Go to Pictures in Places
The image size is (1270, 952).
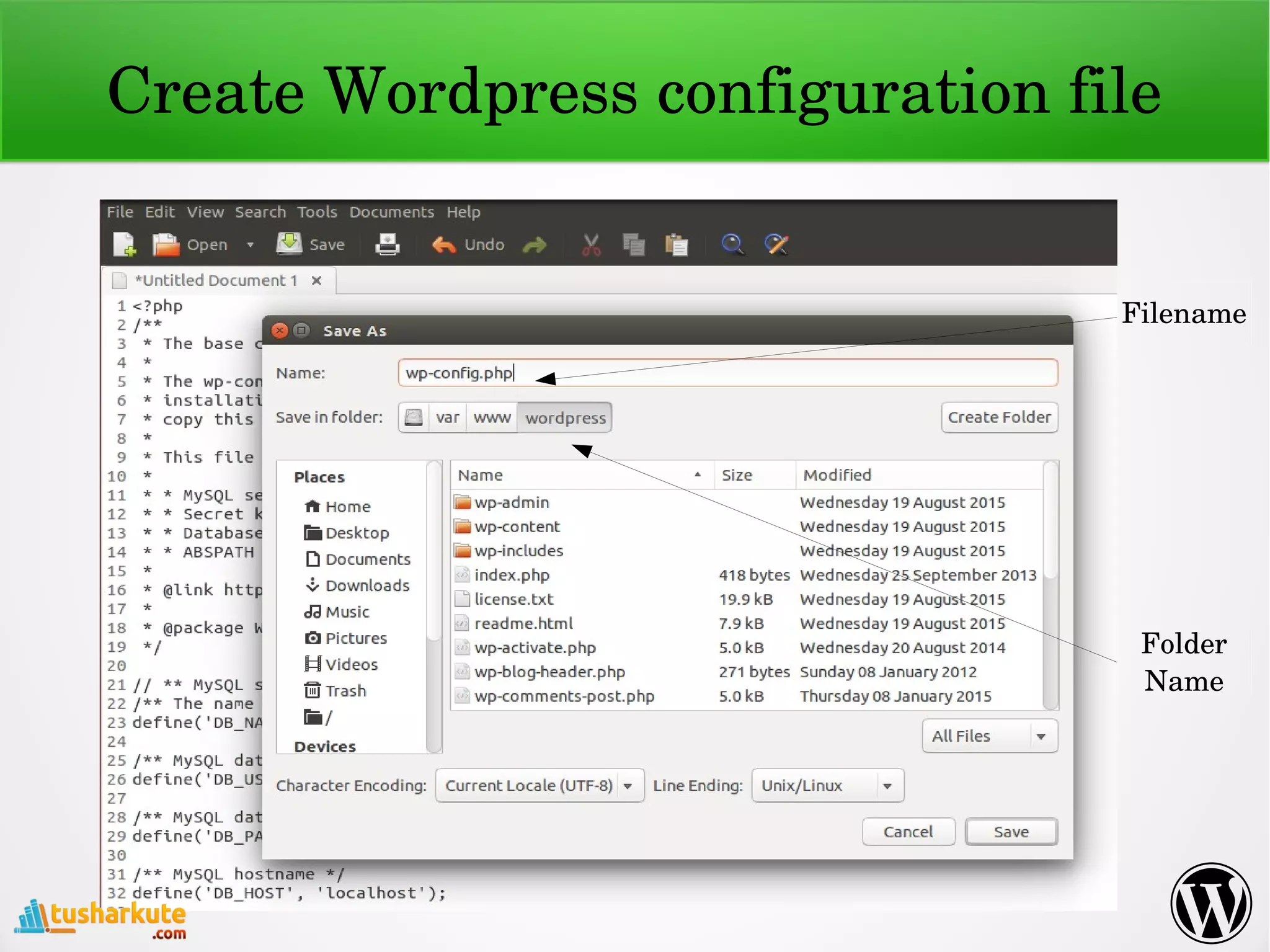pos(345,638)
